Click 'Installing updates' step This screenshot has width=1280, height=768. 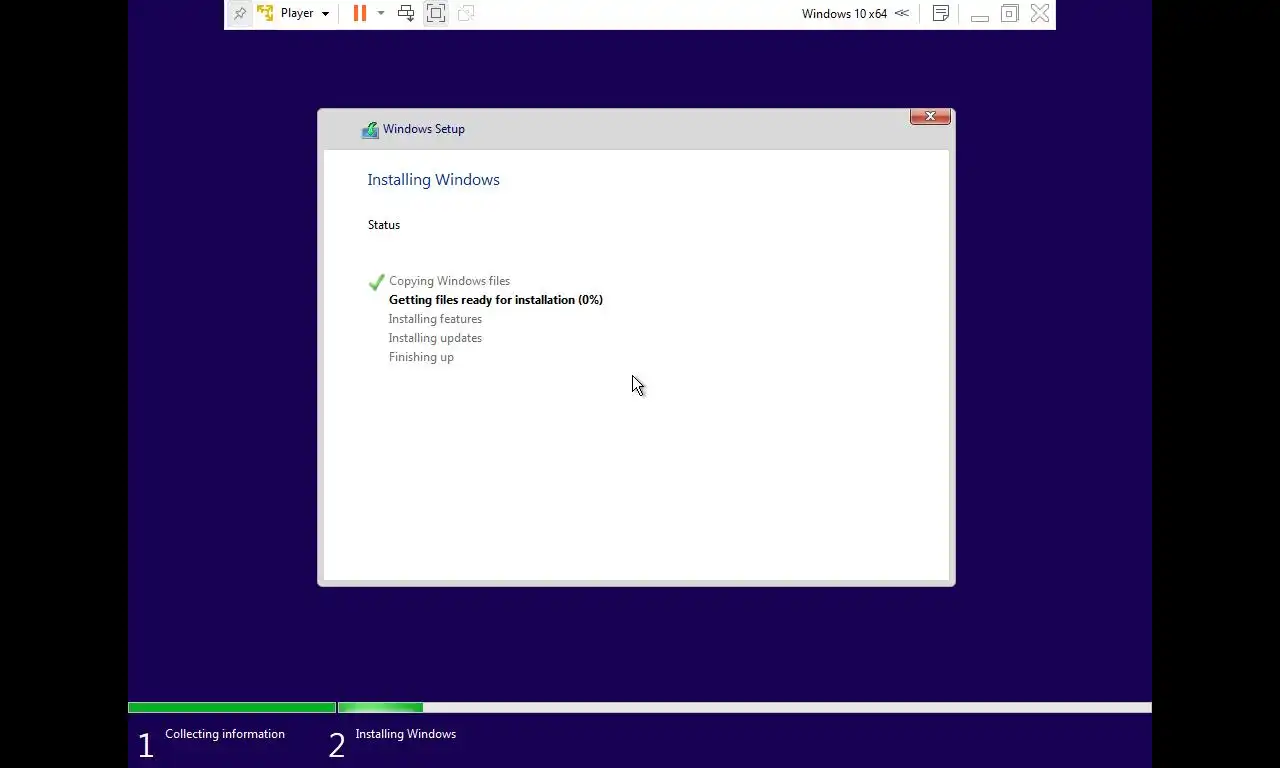[435, 338]
